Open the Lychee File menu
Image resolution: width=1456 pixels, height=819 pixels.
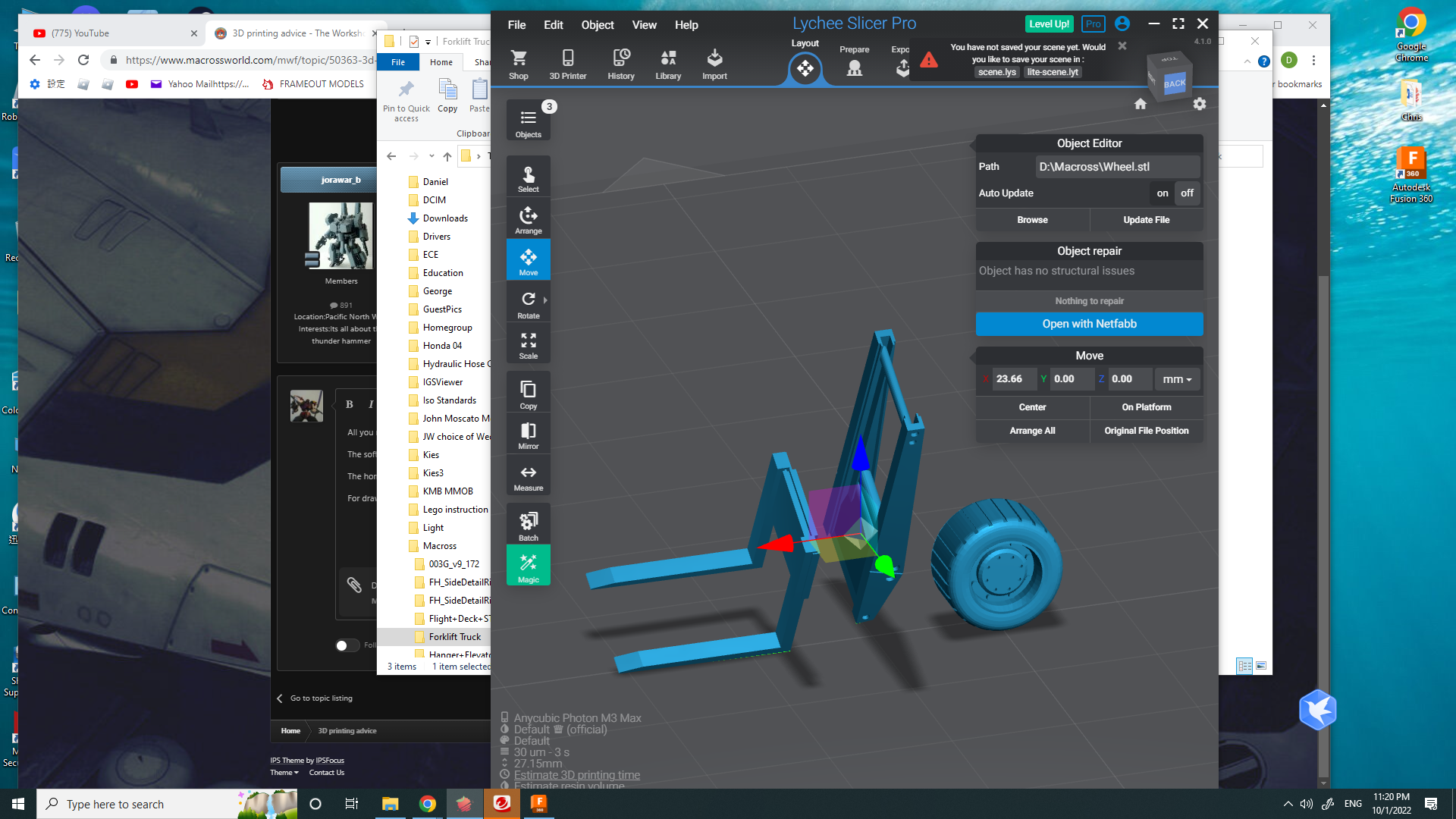click(x=516, y=25)
